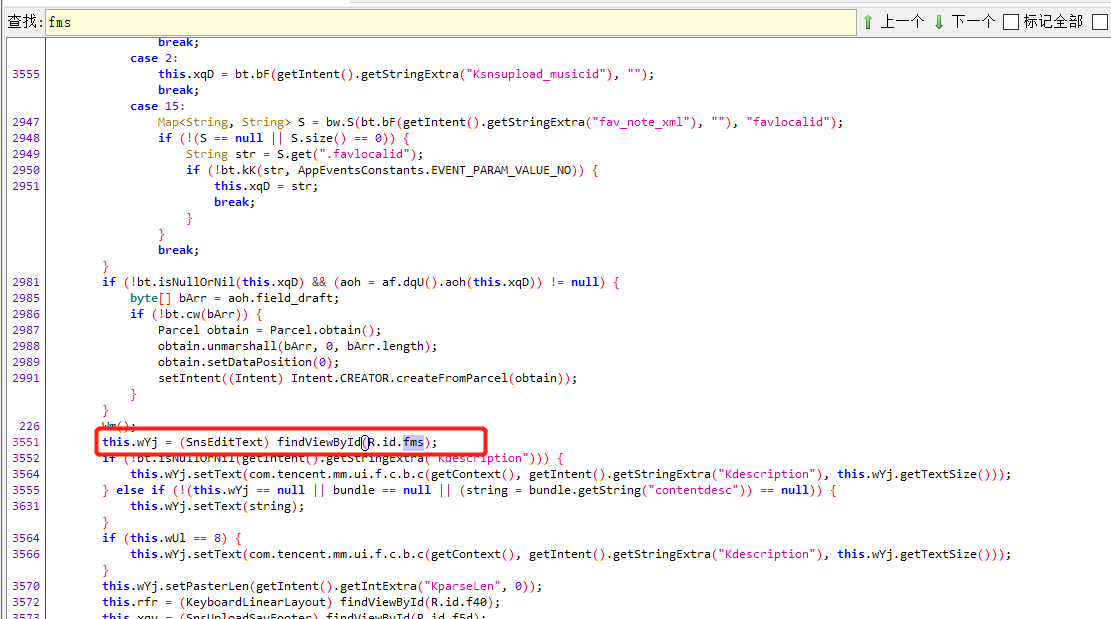This screenshot has width=1111, height=619.
Task: Click the green down arrow icon
Action: pos(939,22)
